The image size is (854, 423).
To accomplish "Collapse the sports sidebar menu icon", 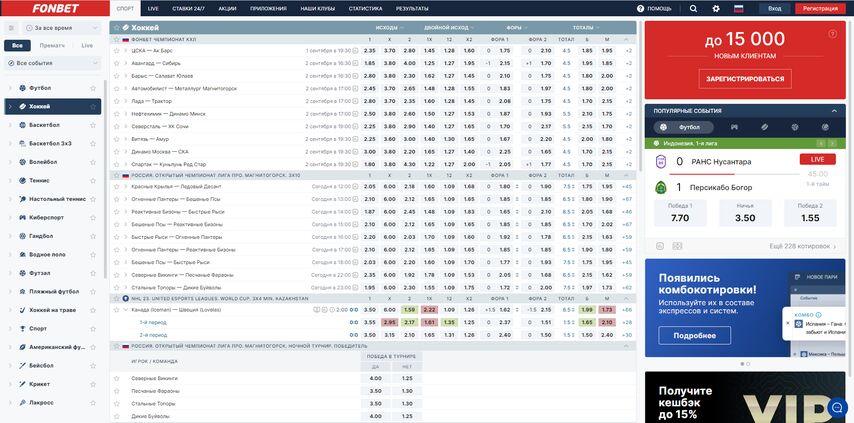I will coord(11,28).
